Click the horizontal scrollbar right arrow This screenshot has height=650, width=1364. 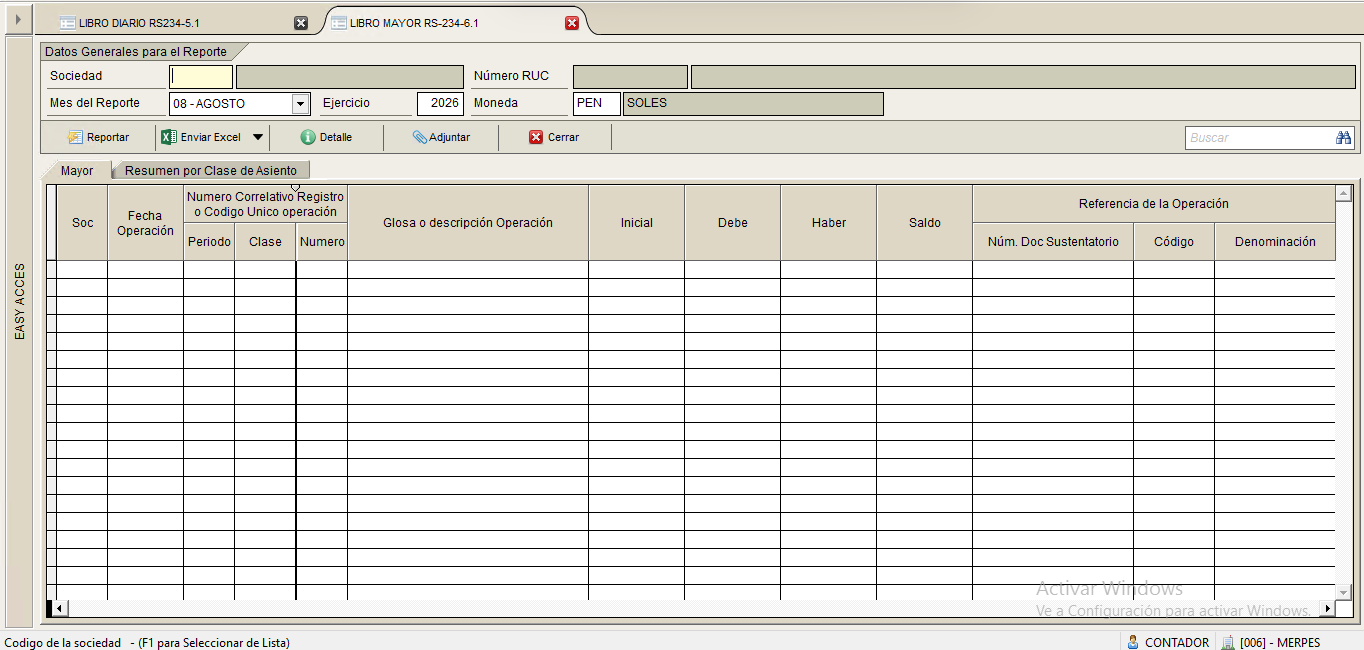[x=1327, y=608]
